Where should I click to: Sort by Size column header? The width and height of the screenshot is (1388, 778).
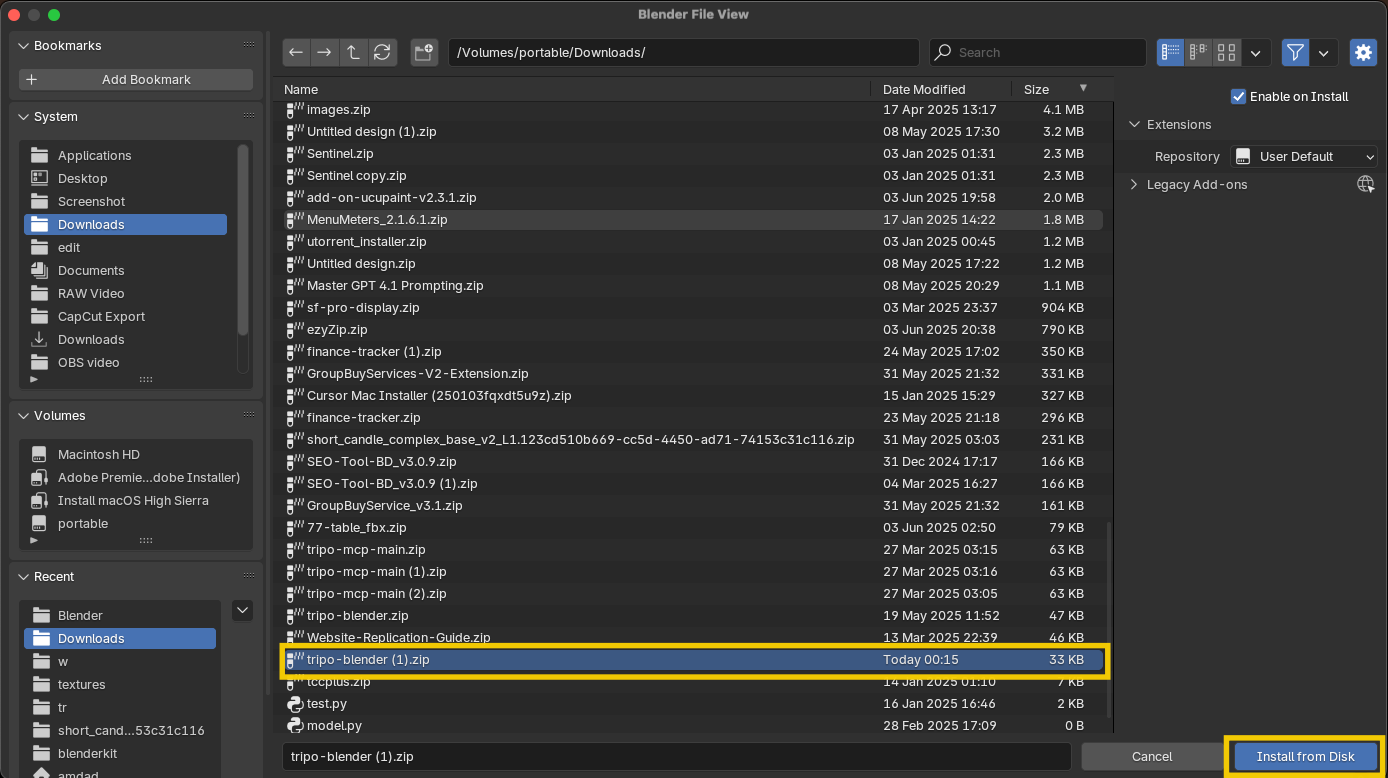click(x=1056, y=89)
